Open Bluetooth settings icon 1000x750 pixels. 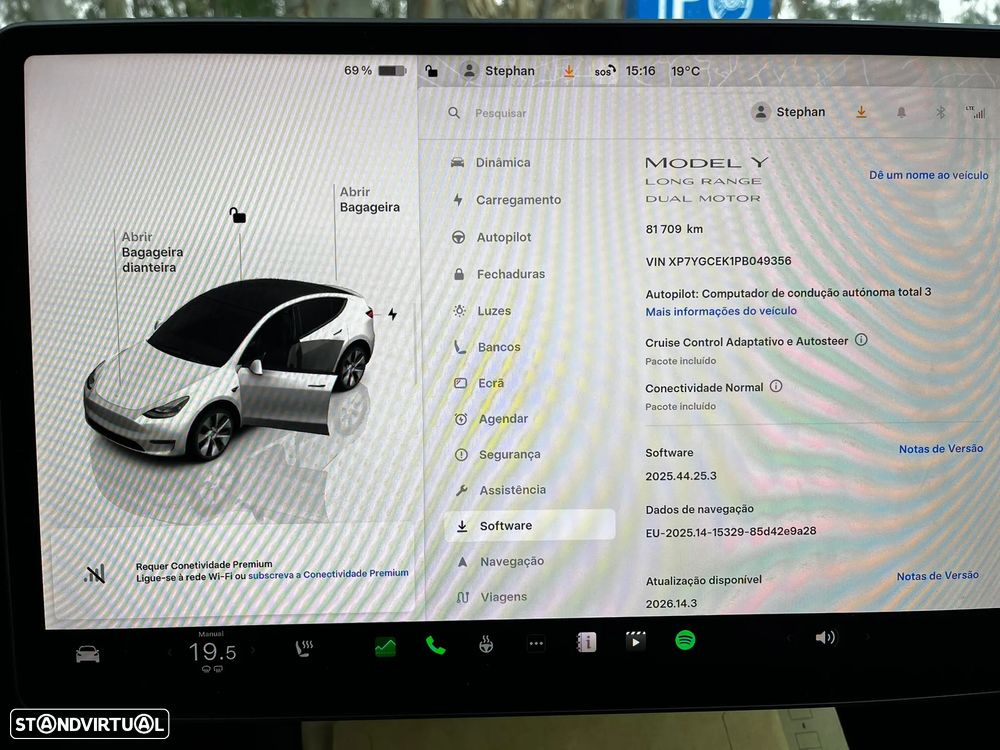pos(940,112)
